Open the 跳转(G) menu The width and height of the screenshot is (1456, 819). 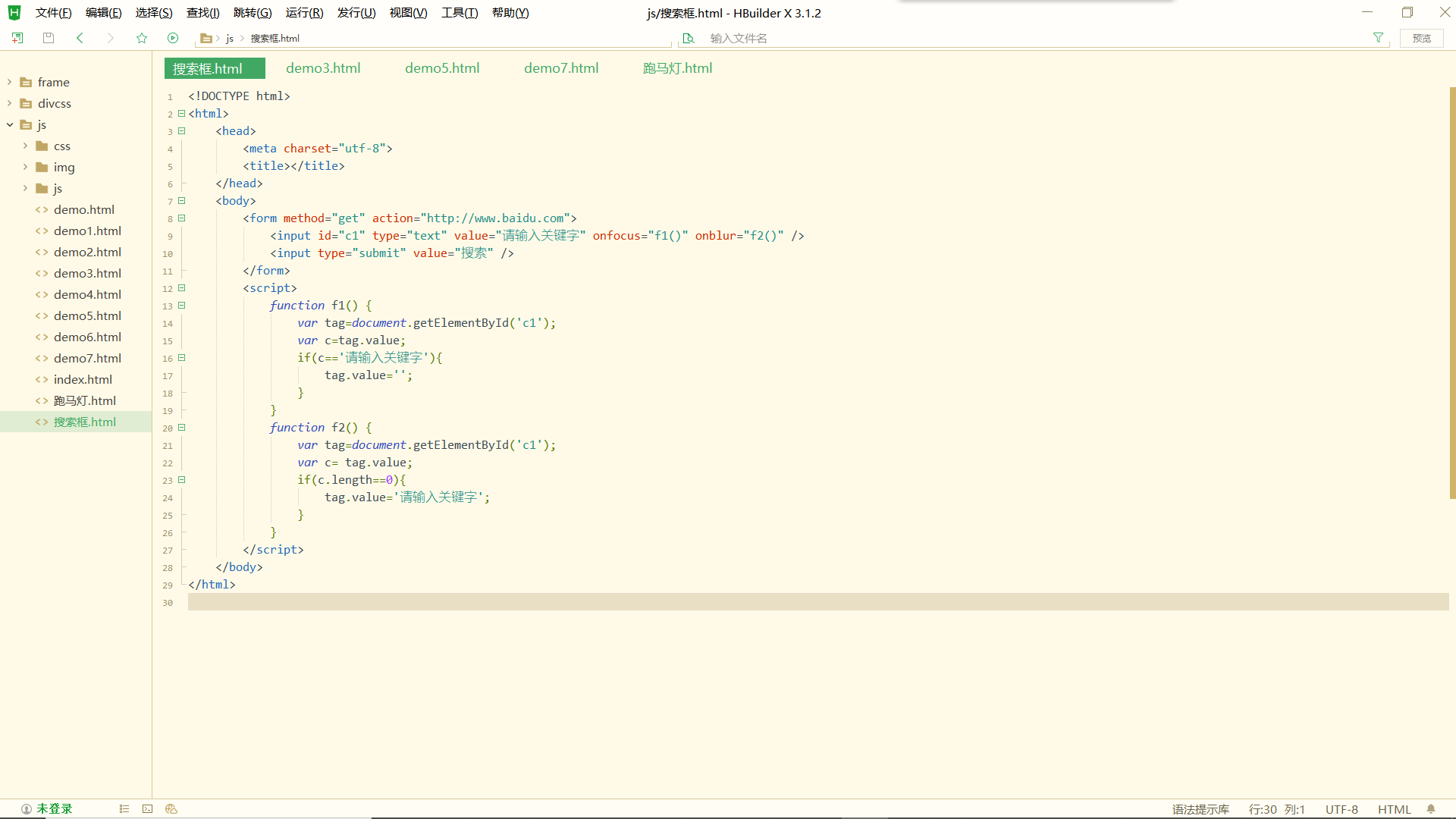point(253,13)
